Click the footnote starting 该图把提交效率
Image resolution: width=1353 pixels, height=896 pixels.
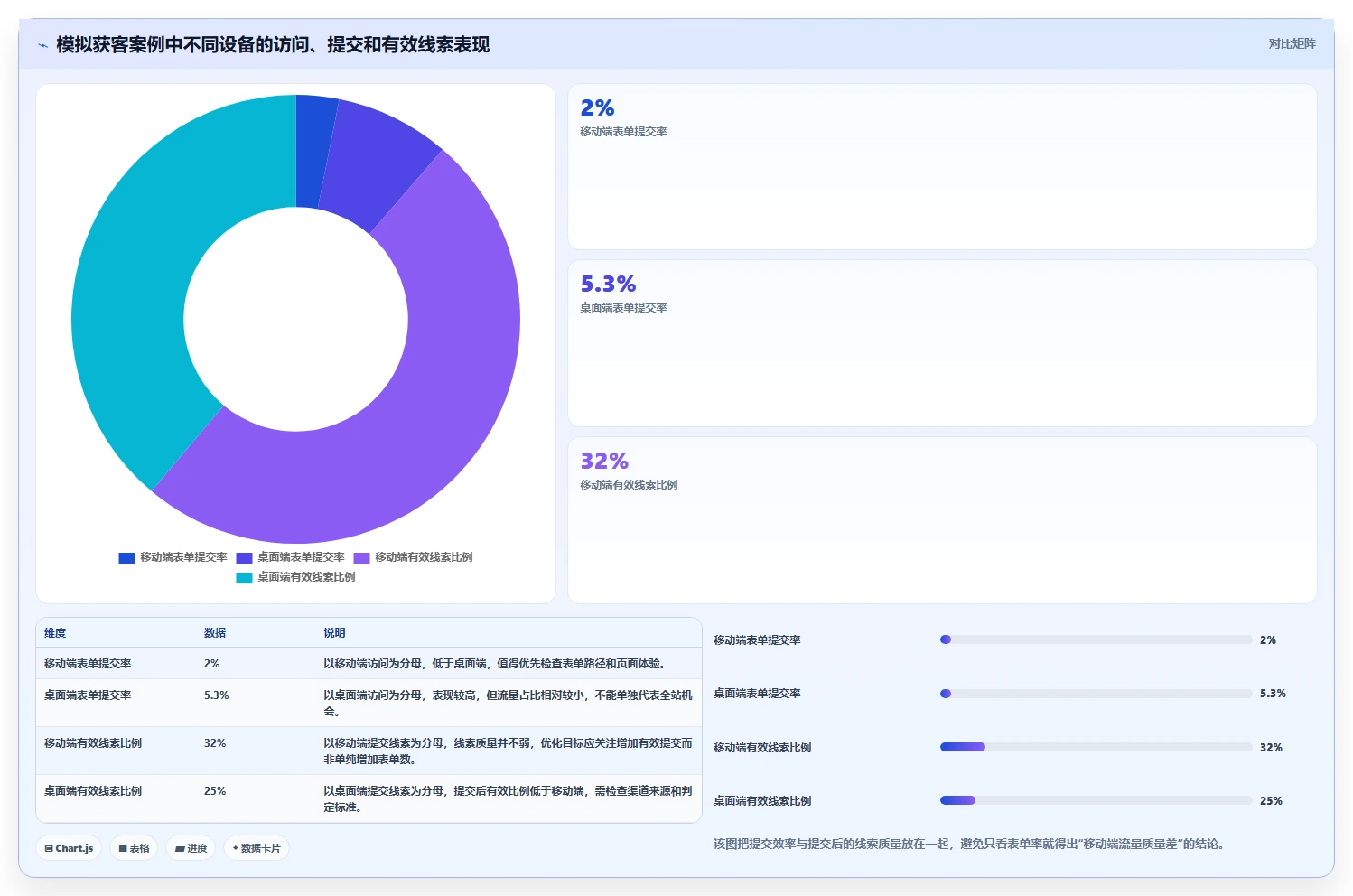(968, 845)
